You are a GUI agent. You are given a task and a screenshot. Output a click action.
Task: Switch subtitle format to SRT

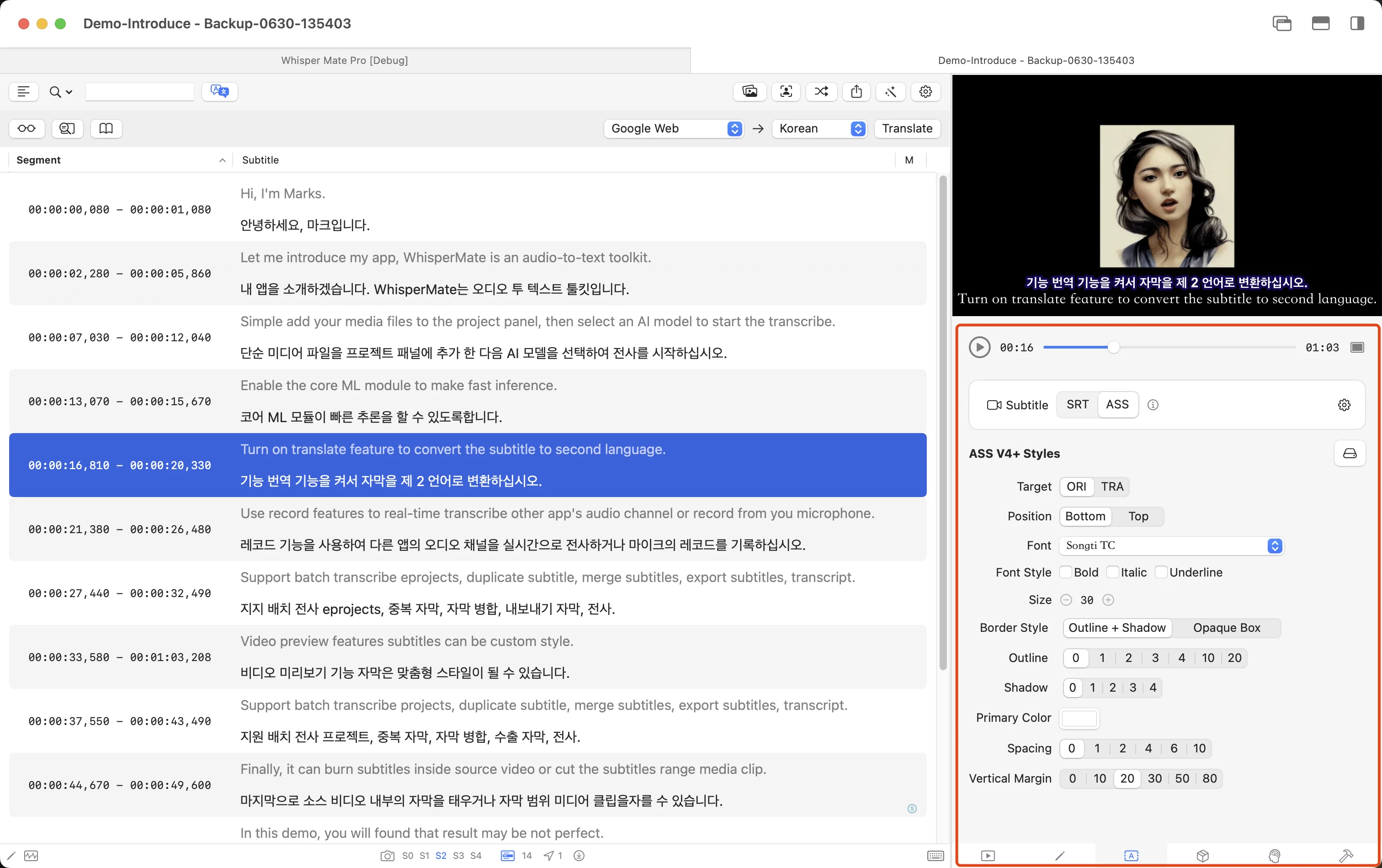click(x=1077, y=404)
